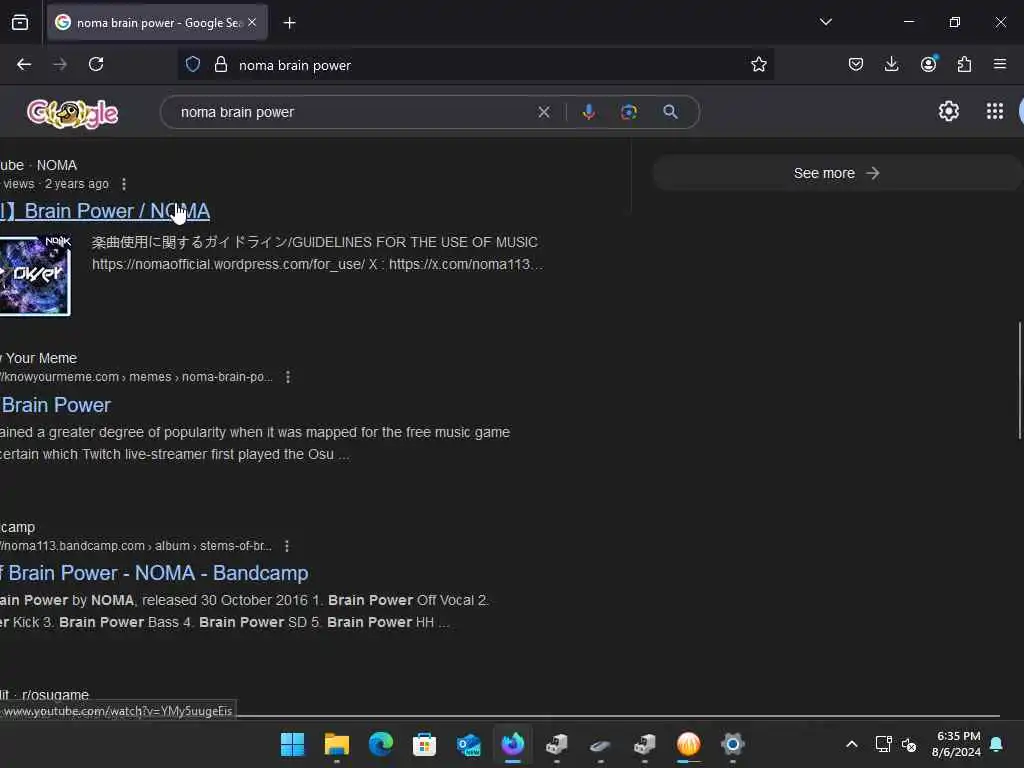Expand the list all tabs chevron
The image size is (1024, 768).
pyautogui.click(x=825, y=22)
